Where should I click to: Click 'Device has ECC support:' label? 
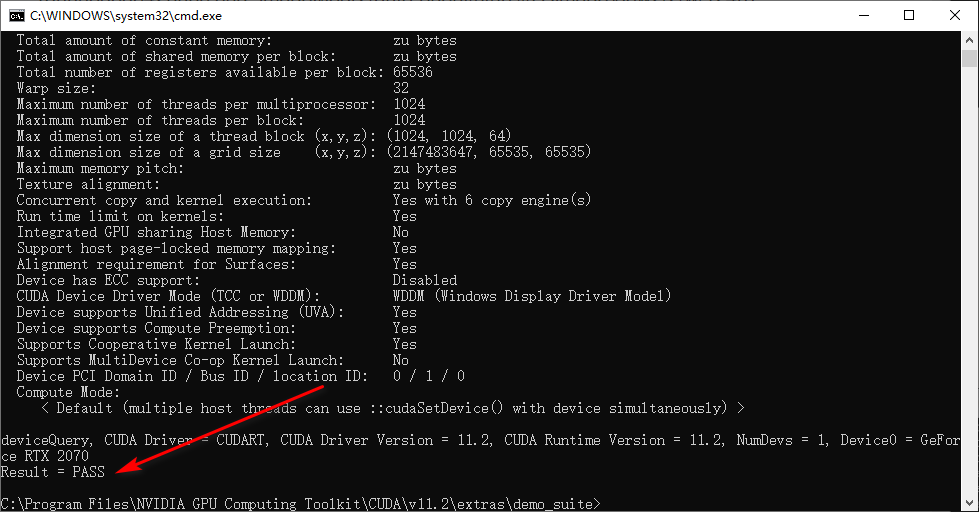106,280
